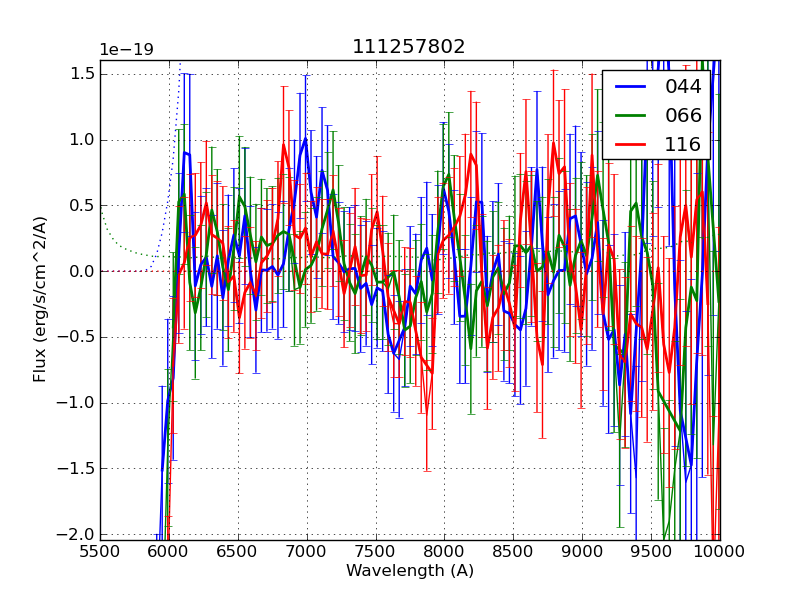Click the 9000 x-axis tick label
This screenshot has height=600, width=800.
tap(582, 551)
